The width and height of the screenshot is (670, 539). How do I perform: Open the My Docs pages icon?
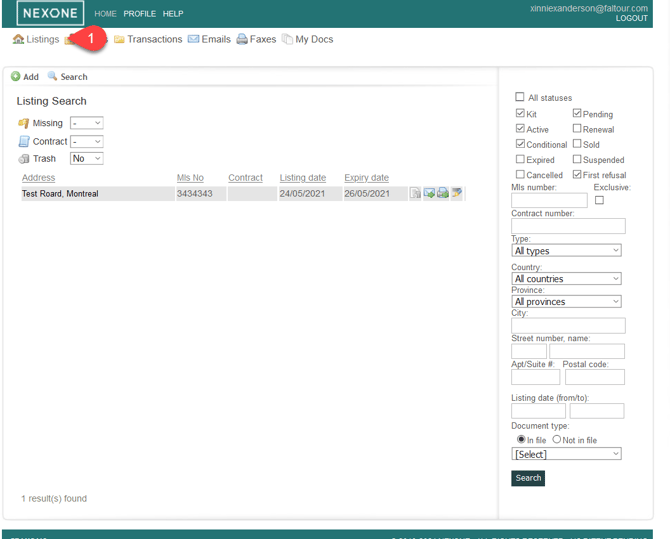pyautogui.click(x=288, y=39)
